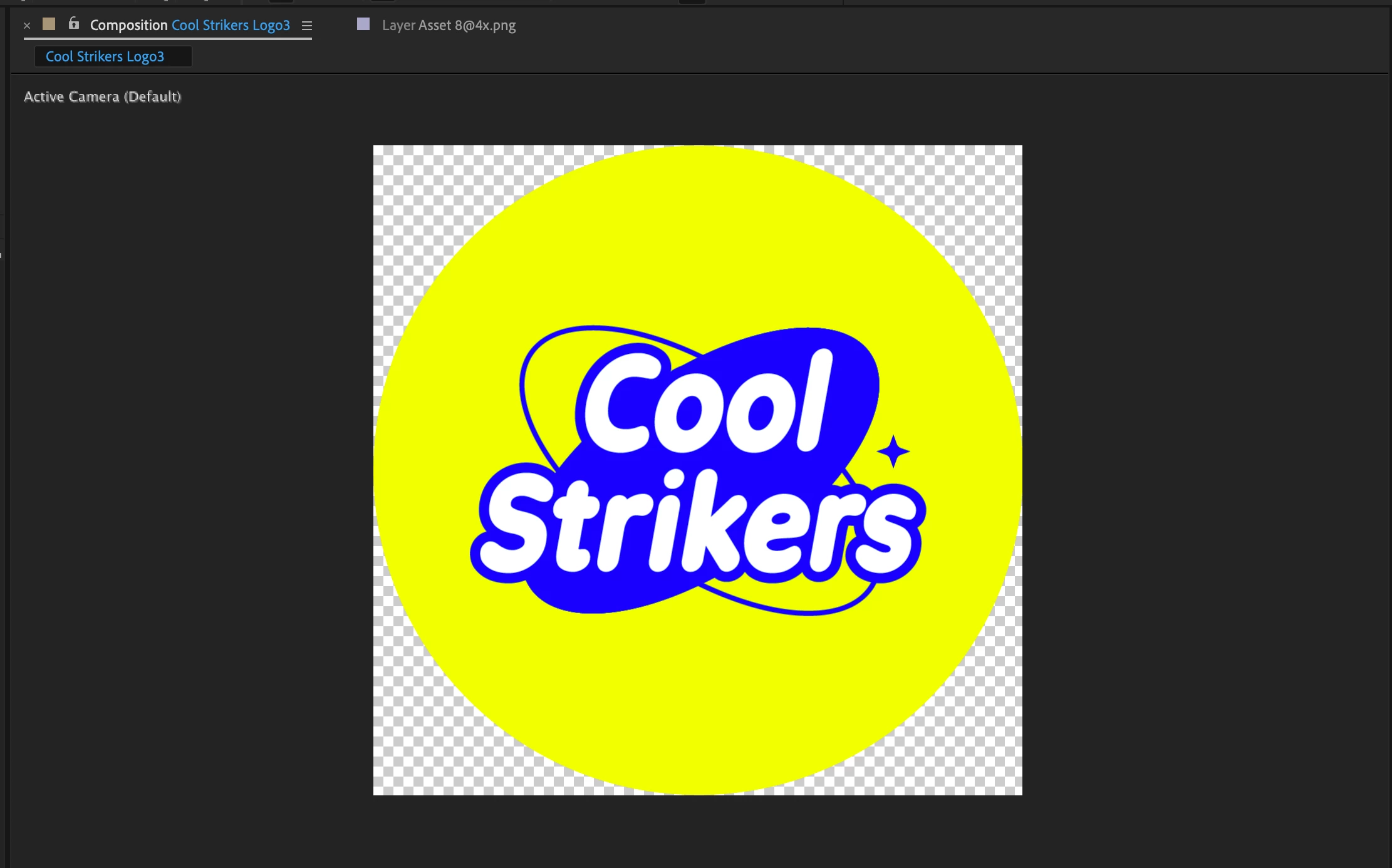The width and height of the screenshot is (1392, 868).
Task: Click letter S of Strikers
Action: coord(517,523)
